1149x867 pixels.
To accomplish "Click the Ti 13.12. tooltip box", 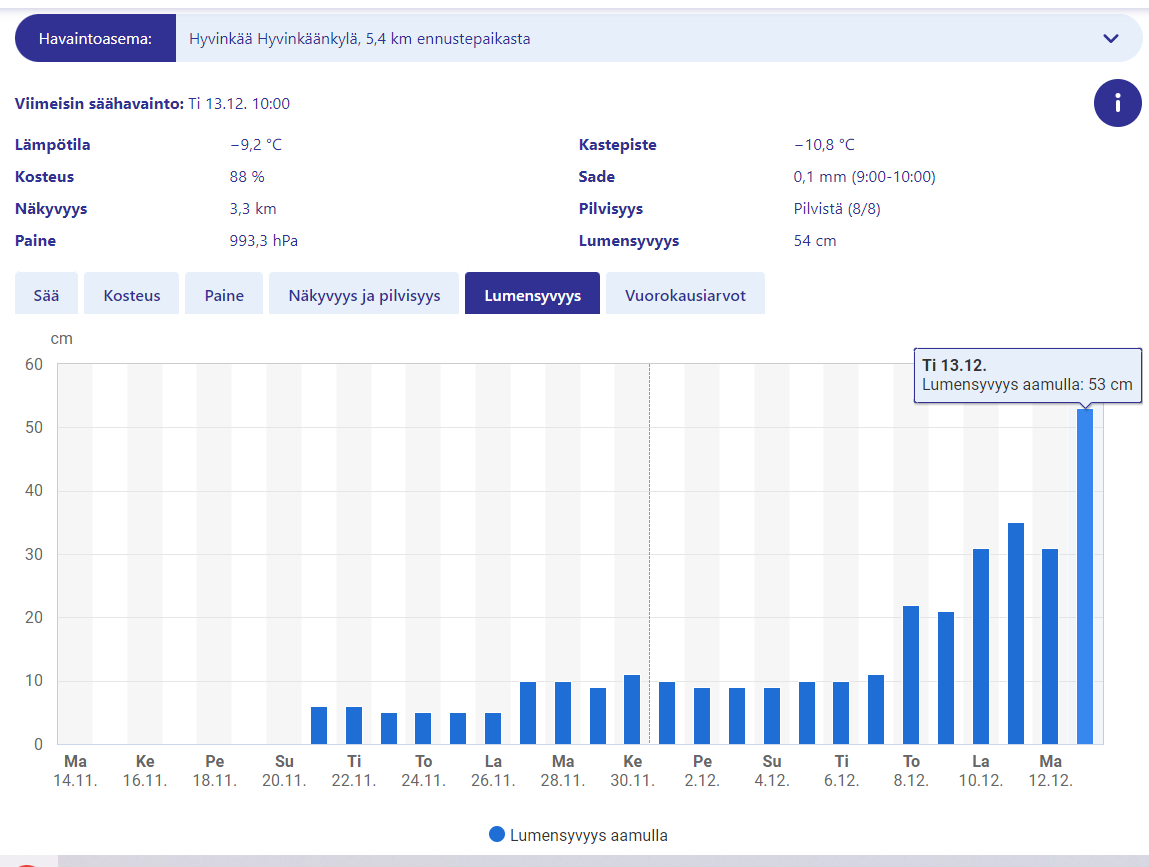I will pos(1027,376).
